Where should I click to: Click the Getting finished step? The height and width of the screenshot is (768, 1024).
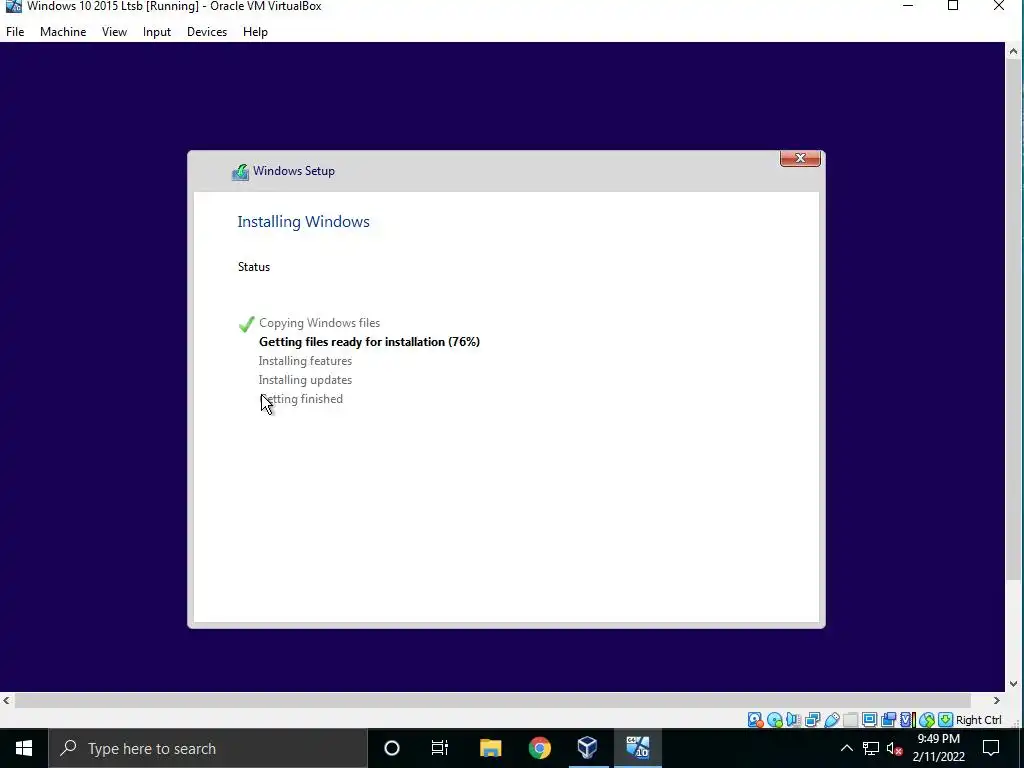[x=301, y=398]
